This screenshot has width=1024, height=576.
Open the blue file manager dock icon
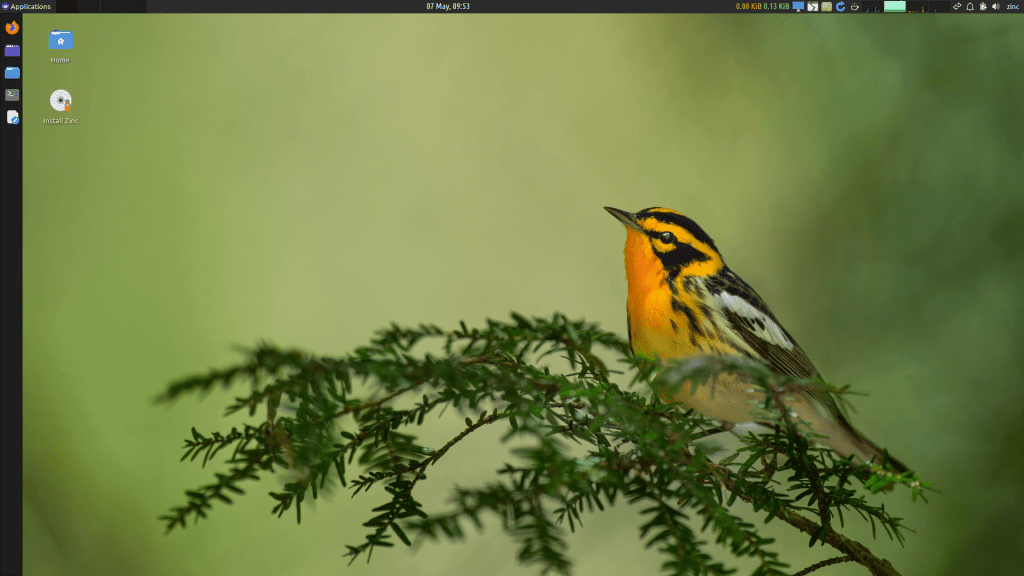tap(12, 73)
